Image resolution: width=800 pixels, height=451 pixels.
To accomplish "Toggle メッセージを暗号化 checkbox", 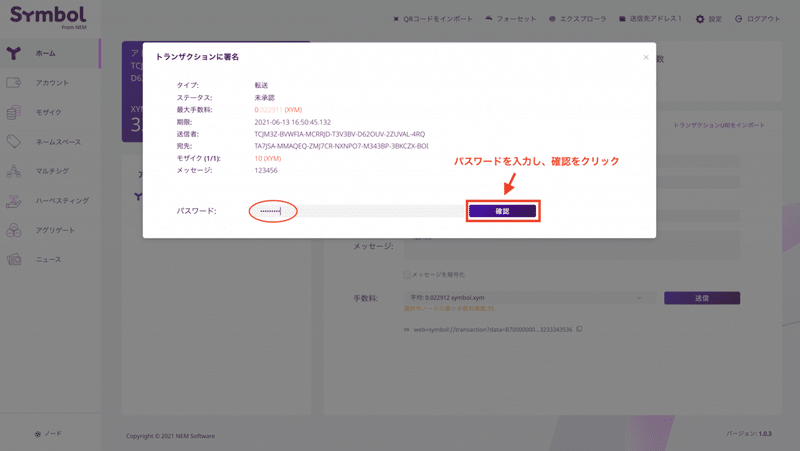I will pyautogui.click(x=407, y=274).
